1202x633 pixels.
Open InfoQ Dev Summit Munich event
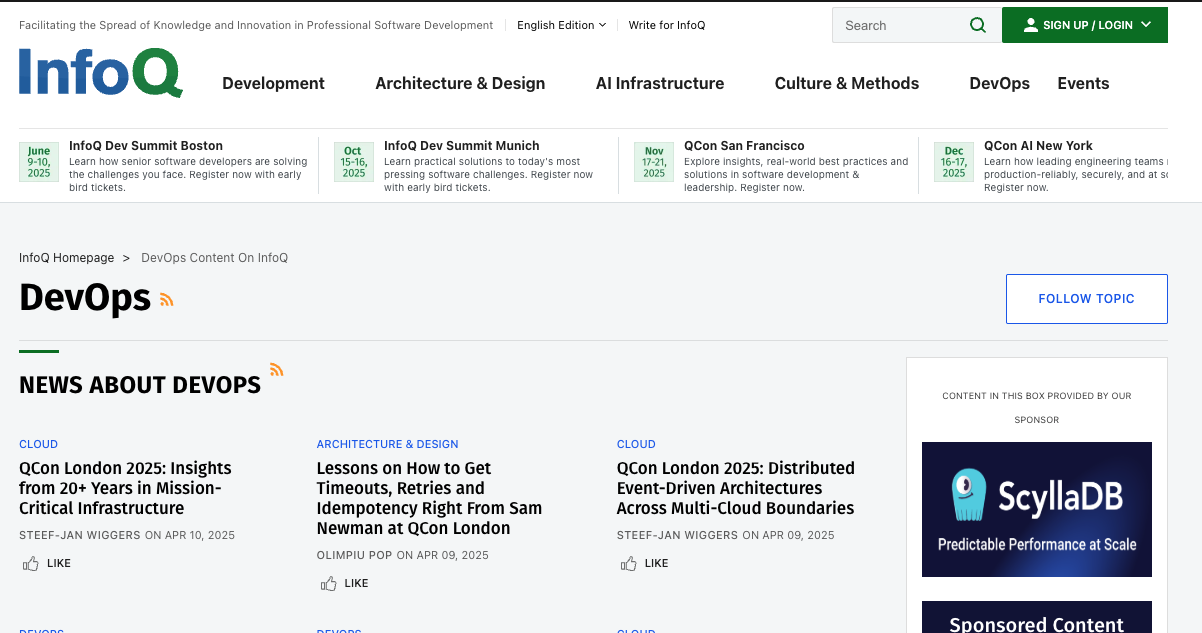(461, 146)
